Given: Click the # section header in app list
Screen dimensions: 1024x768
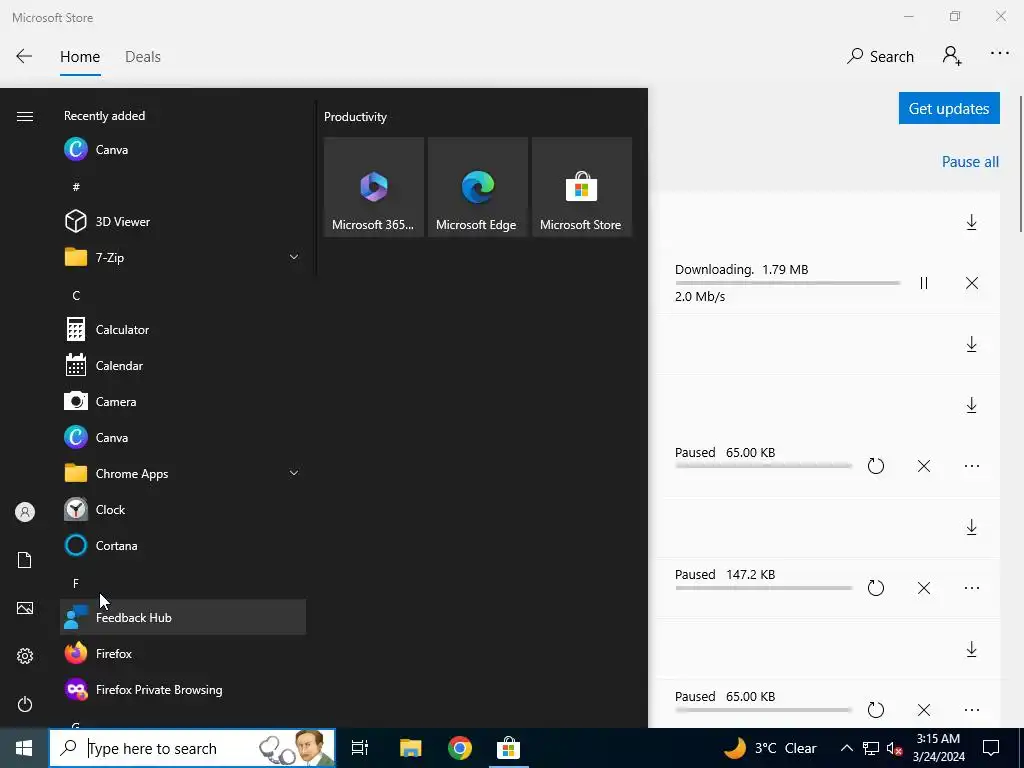Looking at the screenshot, I should [x=76, y=187].
